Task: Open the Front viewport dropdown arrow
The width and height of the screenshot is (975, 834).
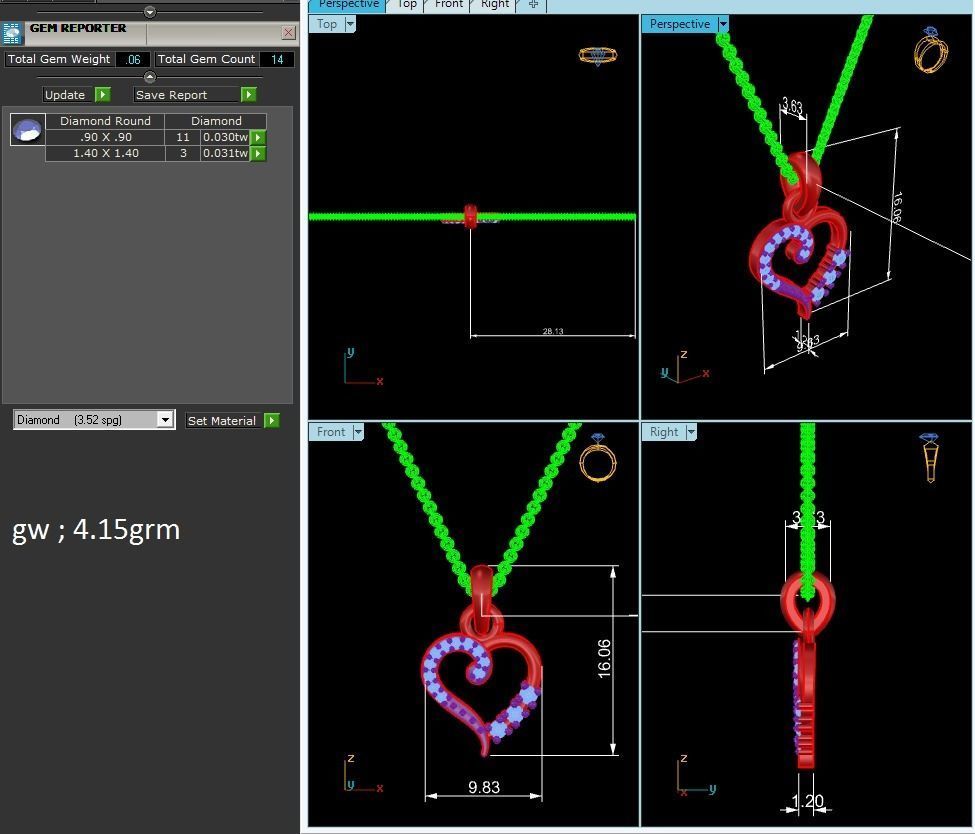Action: 358,432
